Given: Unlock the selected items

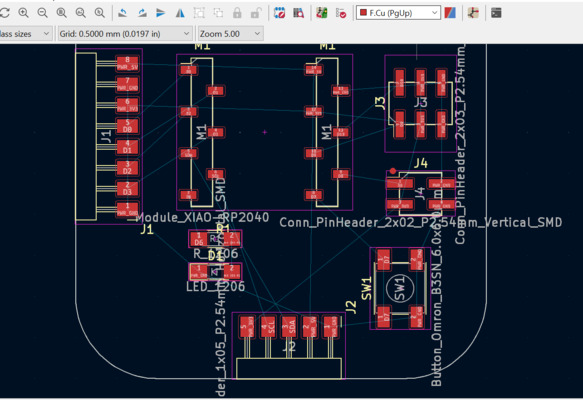Looking at the screenshot, I should point(256,13).
